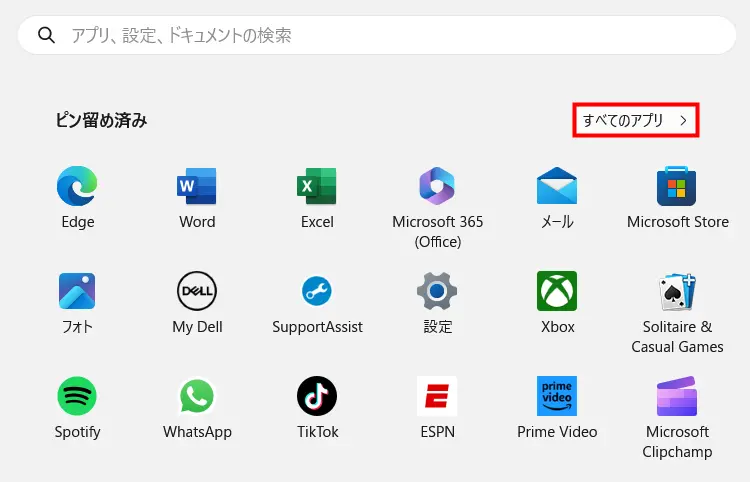Launch the My Dell app icon

[197, 291]
